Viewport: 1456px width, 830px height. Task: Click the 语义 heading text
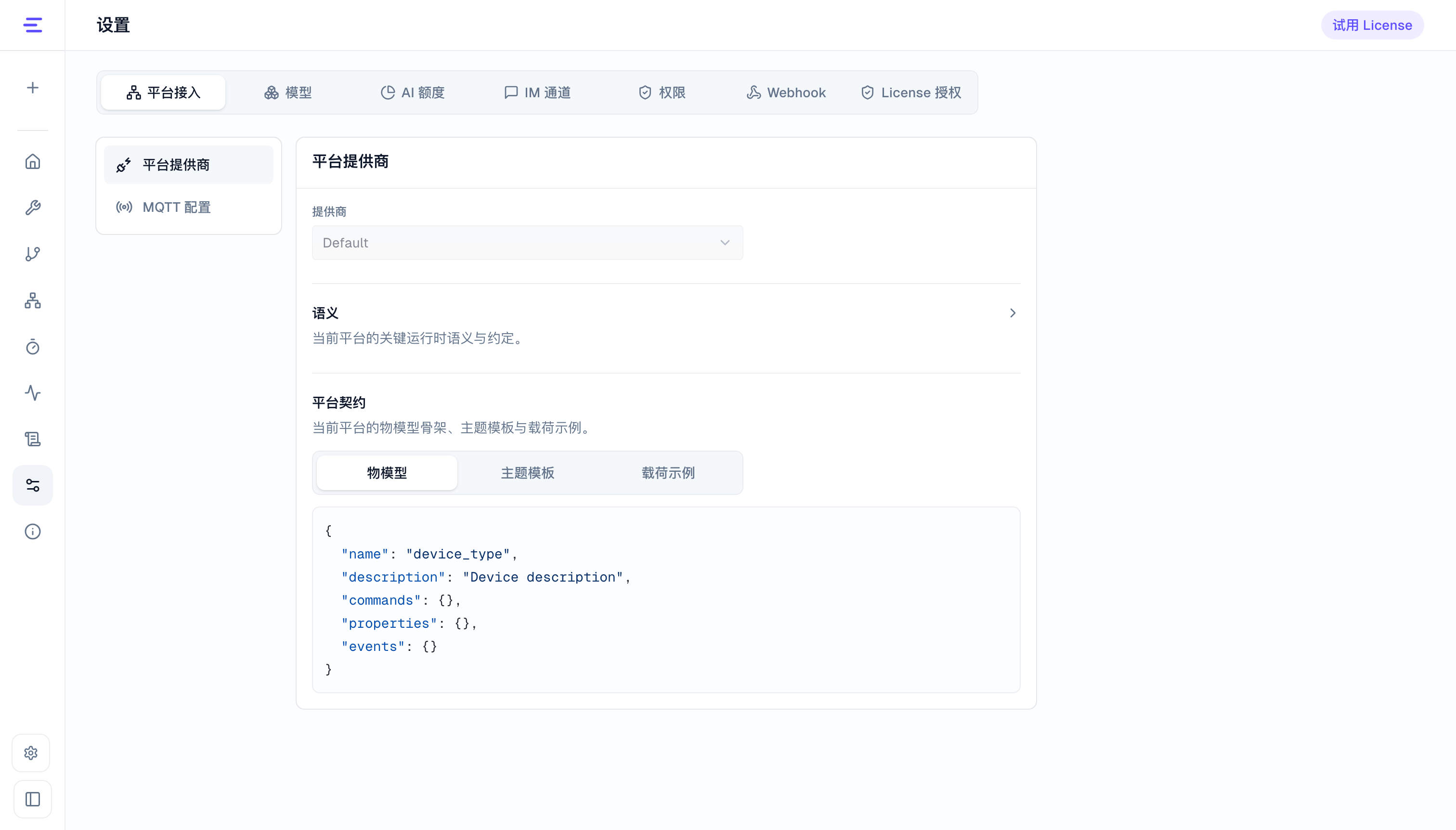325,313
